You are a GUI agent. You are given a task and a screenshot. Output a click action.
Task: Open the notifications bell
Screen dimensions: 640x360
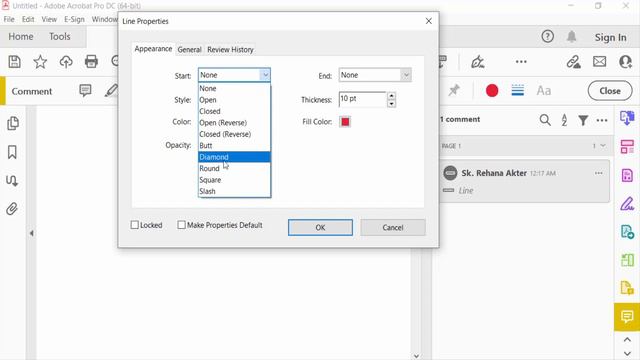coord(571,36)
